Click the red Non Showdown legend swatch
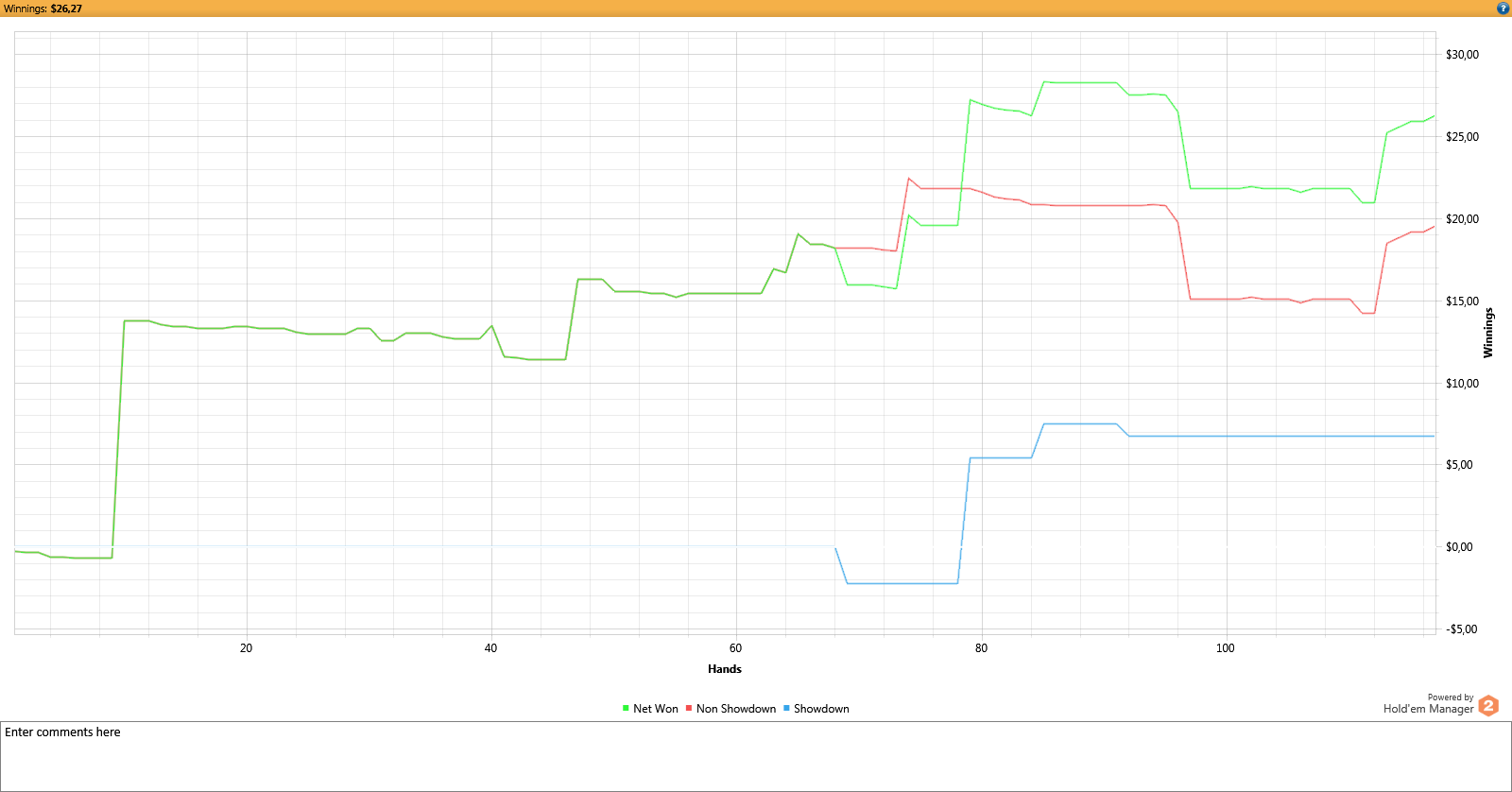Screen dimensions: 1512x792 click(x=689, y=708)
